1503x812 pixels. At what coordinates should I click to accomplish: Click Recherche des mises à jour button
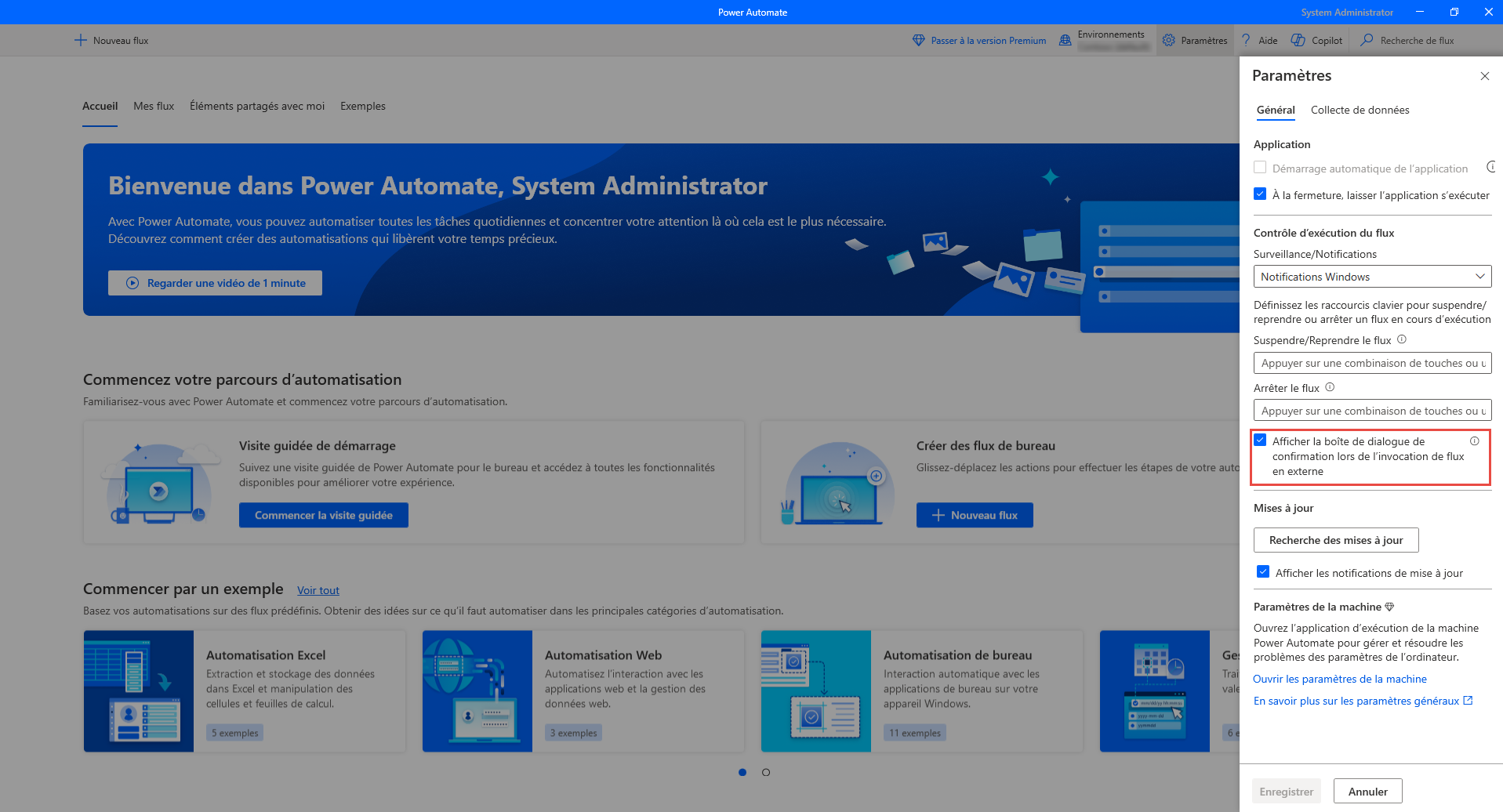1336,540
